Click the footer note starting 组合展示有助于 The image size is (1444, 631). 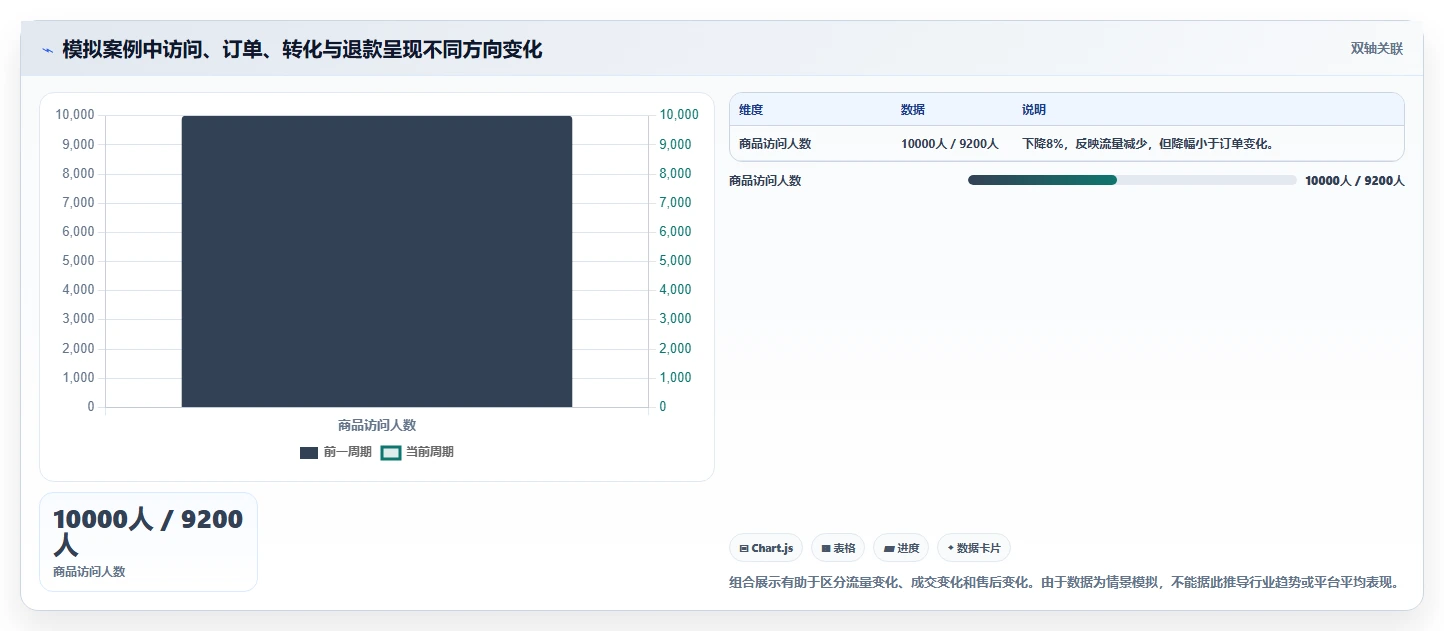[x=1067, y=582]
